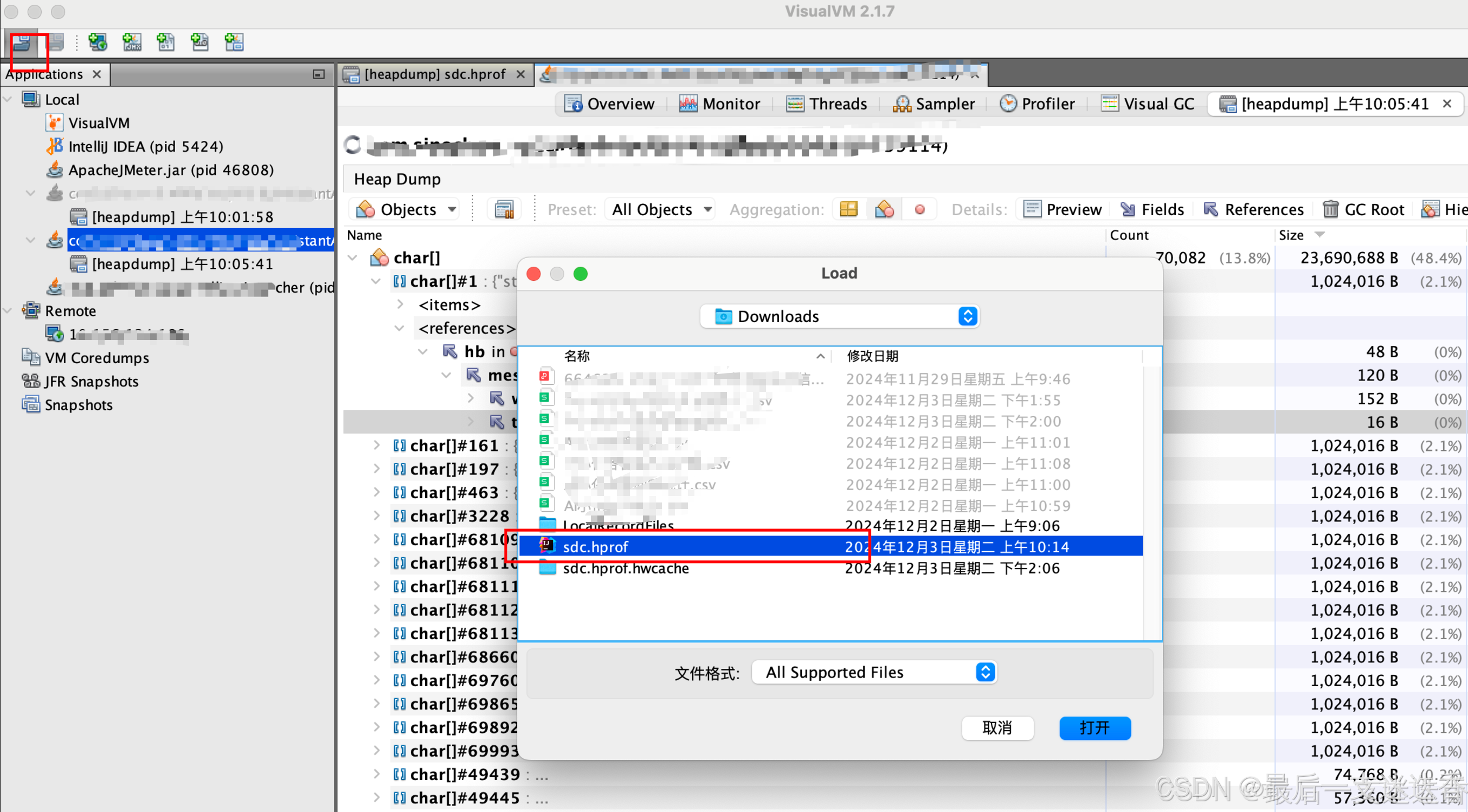Select sdc.hprof.hwcache folder in file list
1468x812 pixels.
click(x=625, y=568)
